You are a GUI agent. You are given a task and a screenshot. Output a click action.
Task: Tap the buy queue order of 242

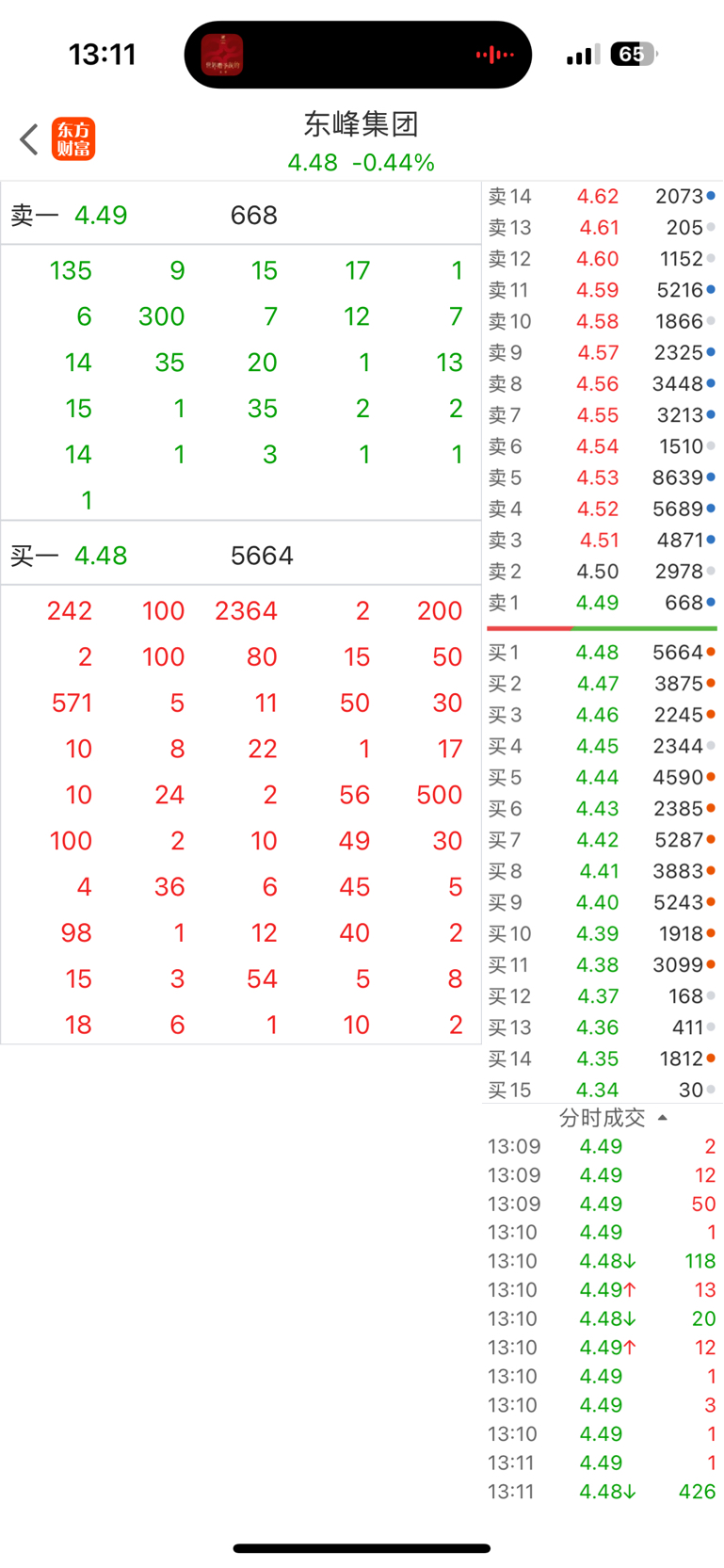coord(70,611)
